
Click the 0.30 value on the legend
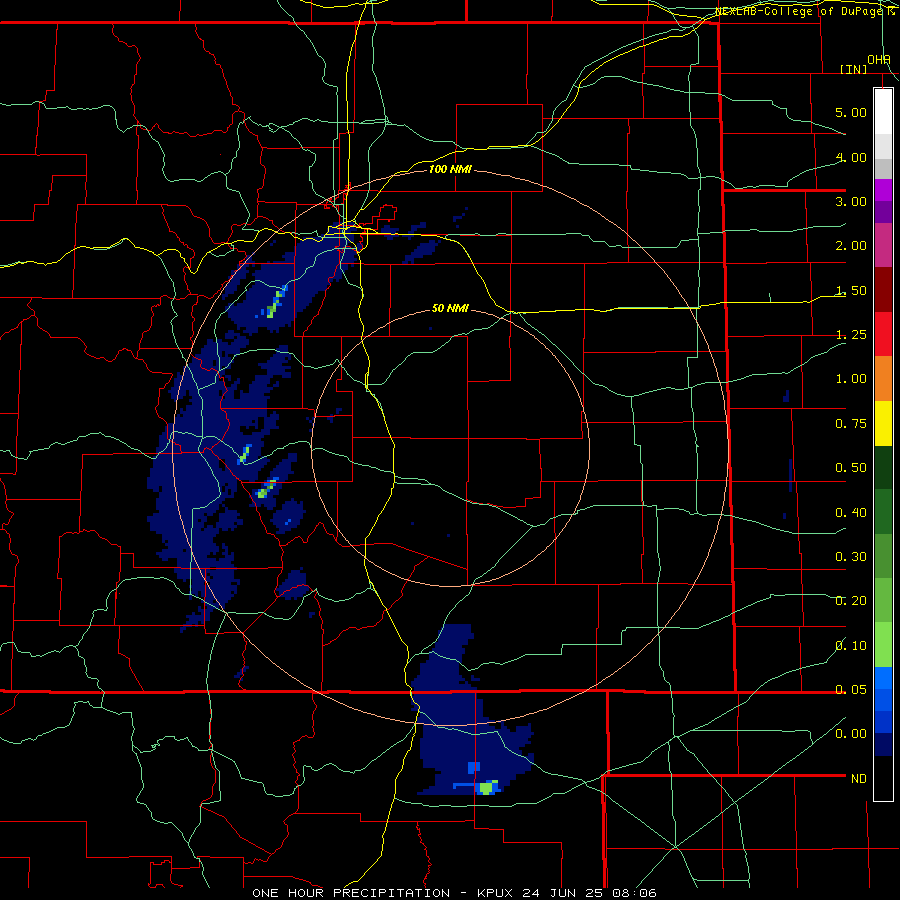851,557
